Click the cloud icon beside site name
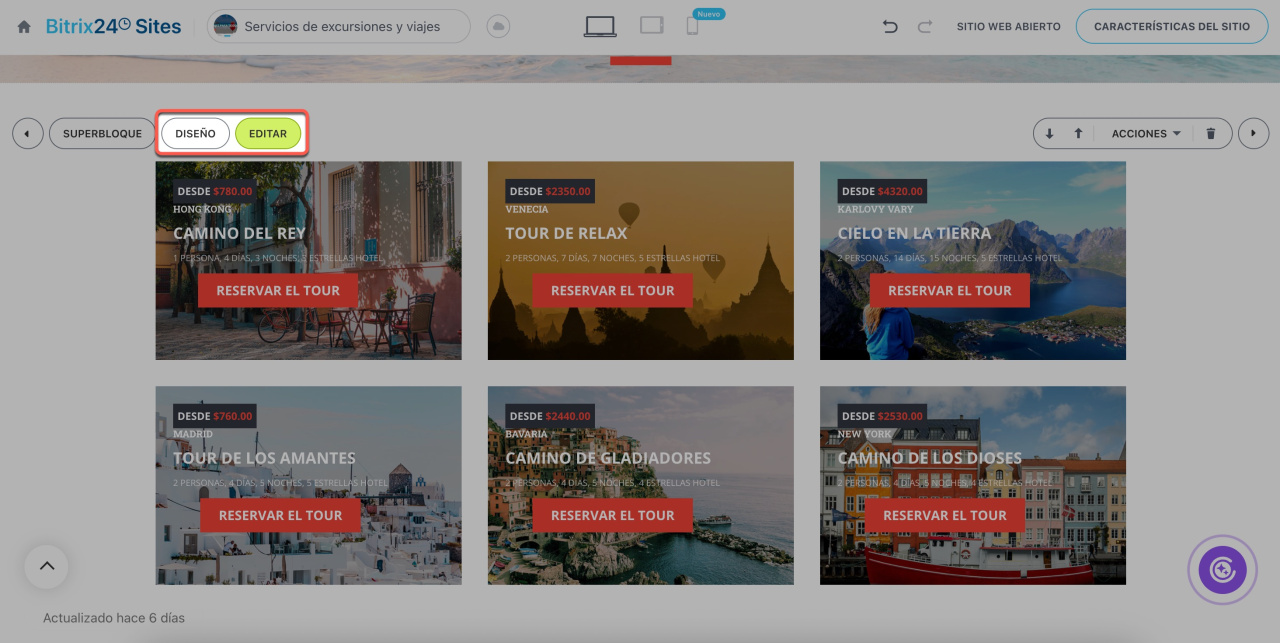This screenshot has width=1280, height=643. (x=498, y=27)
